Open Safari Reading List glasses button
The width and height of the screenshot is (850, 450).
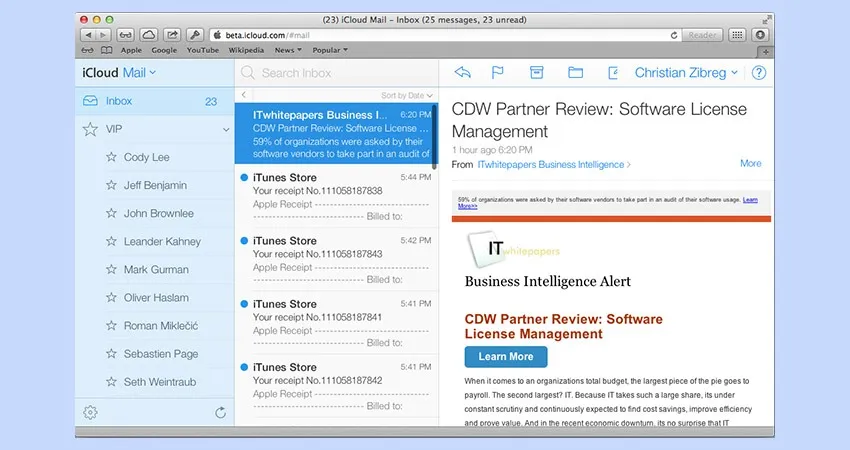125,35
